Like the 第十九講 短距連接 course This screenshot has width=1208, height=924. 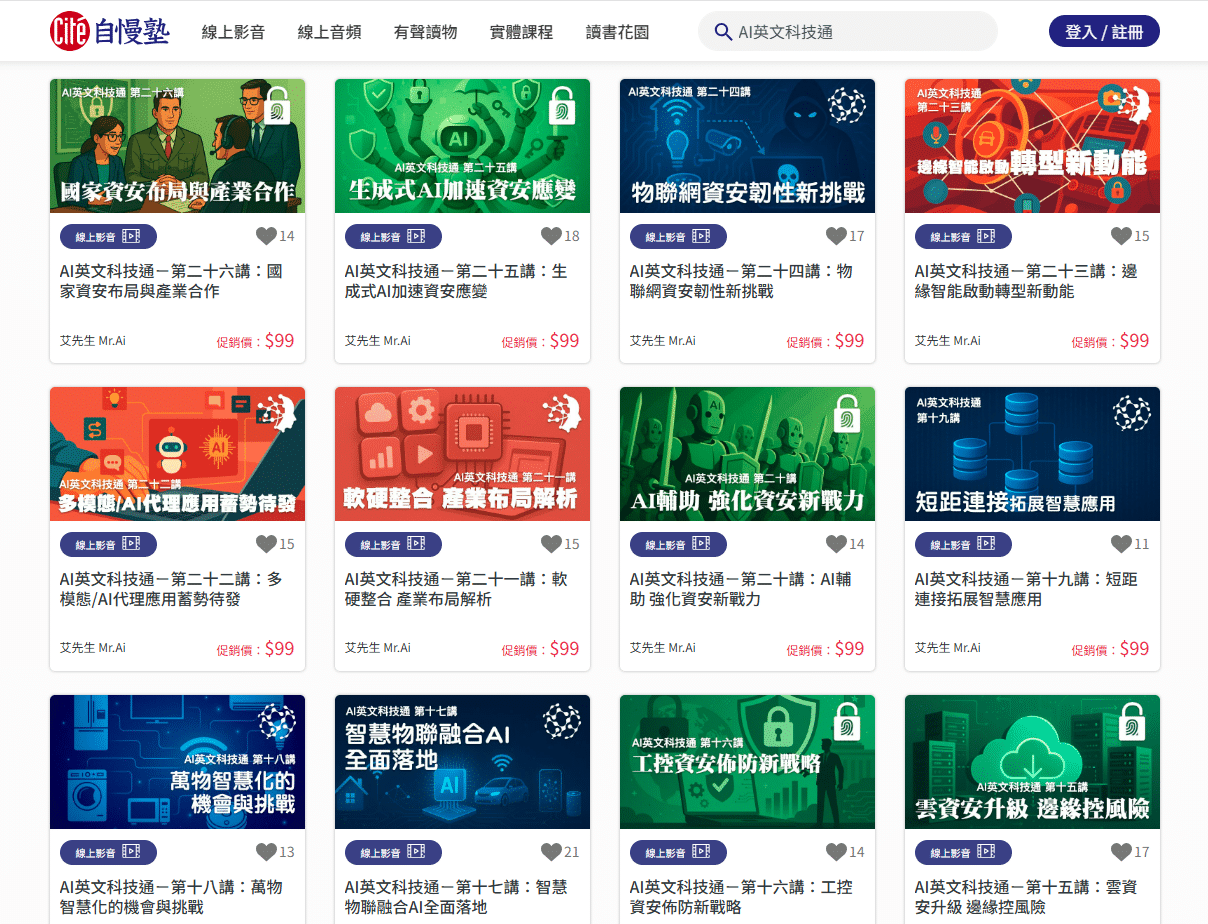[1121, 544]
